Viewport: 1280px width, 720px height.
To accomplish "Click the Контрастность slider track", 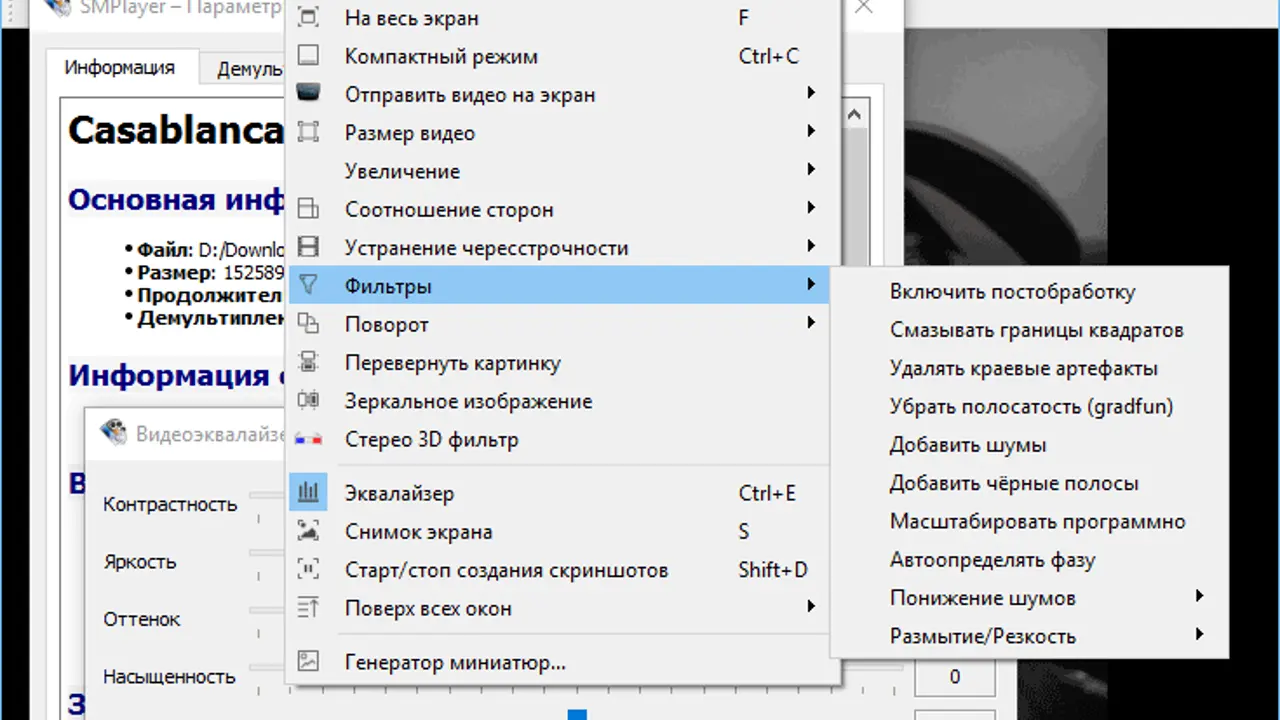I will coord(267,494).
